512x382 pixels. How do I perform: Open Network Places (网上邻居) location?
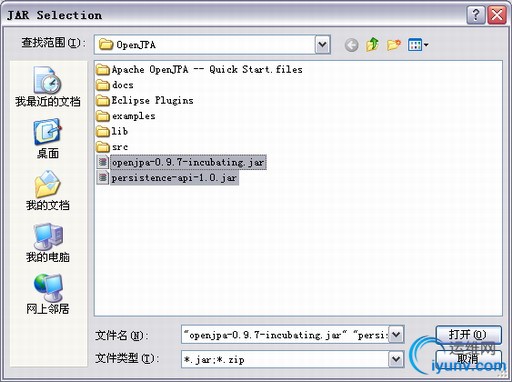click(48, 295)
